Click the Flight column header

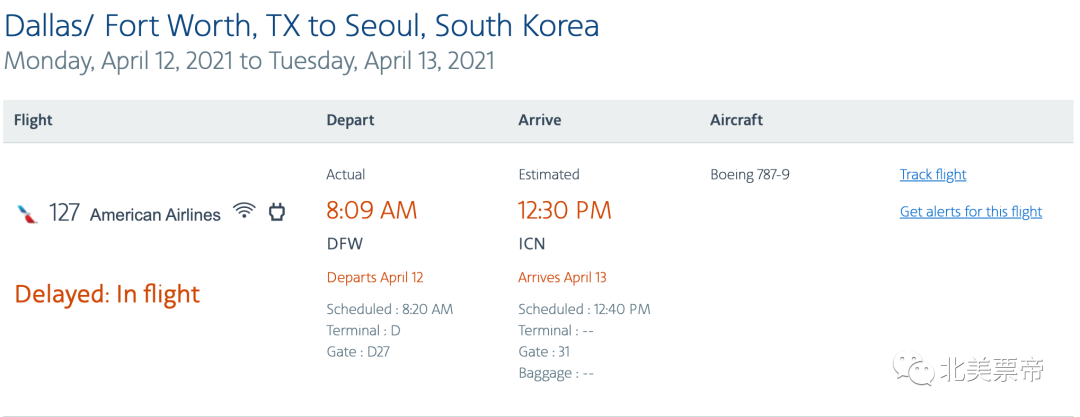click(x=33, y=120)
